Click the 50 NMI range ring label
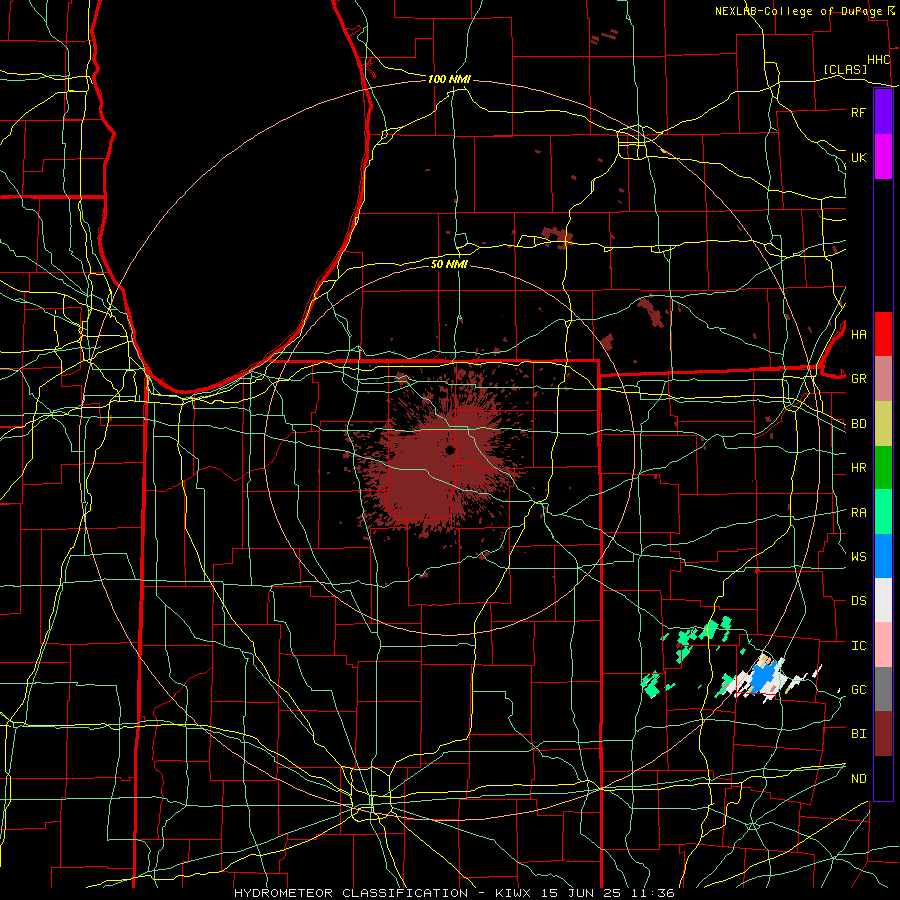 tap(449, 264)
